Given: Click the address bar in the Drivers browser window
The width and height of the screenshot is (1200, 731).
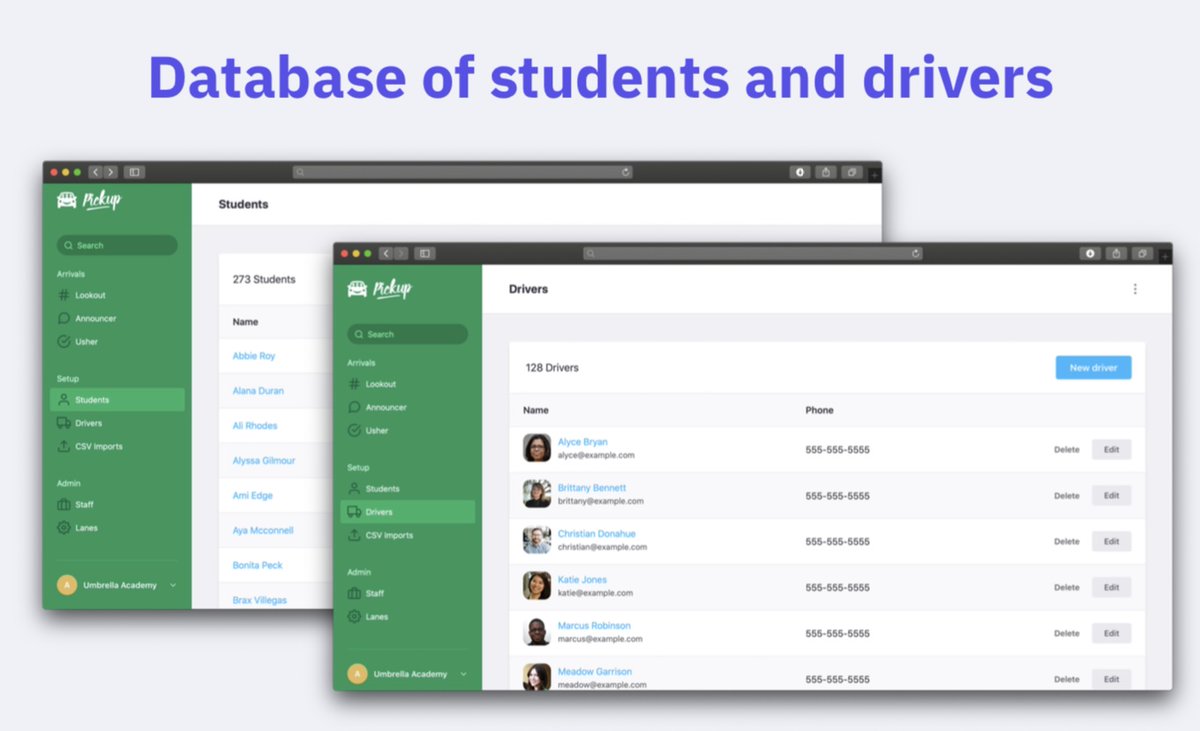Looking at the screenshot, I should (x=753, y=254).
